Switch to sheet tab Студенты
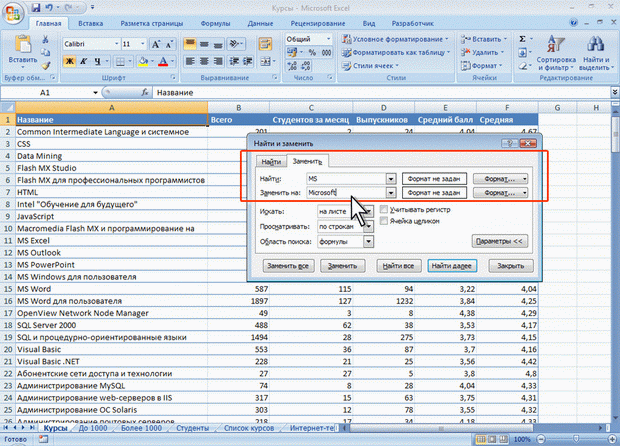The height and width of the screenshot is (446, 620). pyautogui.click(x=193, y=428)
